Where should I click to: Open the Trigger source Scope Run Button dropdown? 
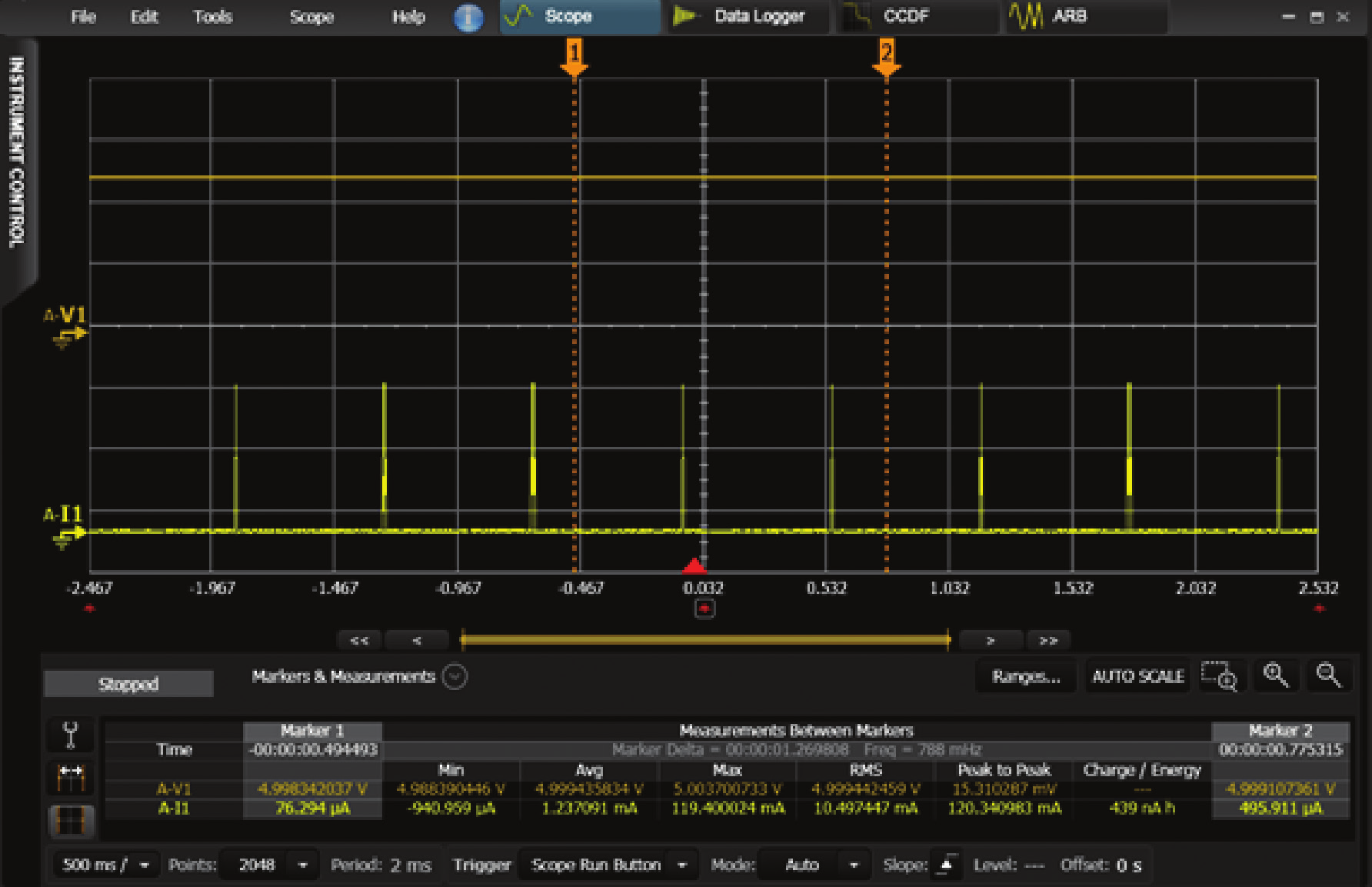(608, 865)
